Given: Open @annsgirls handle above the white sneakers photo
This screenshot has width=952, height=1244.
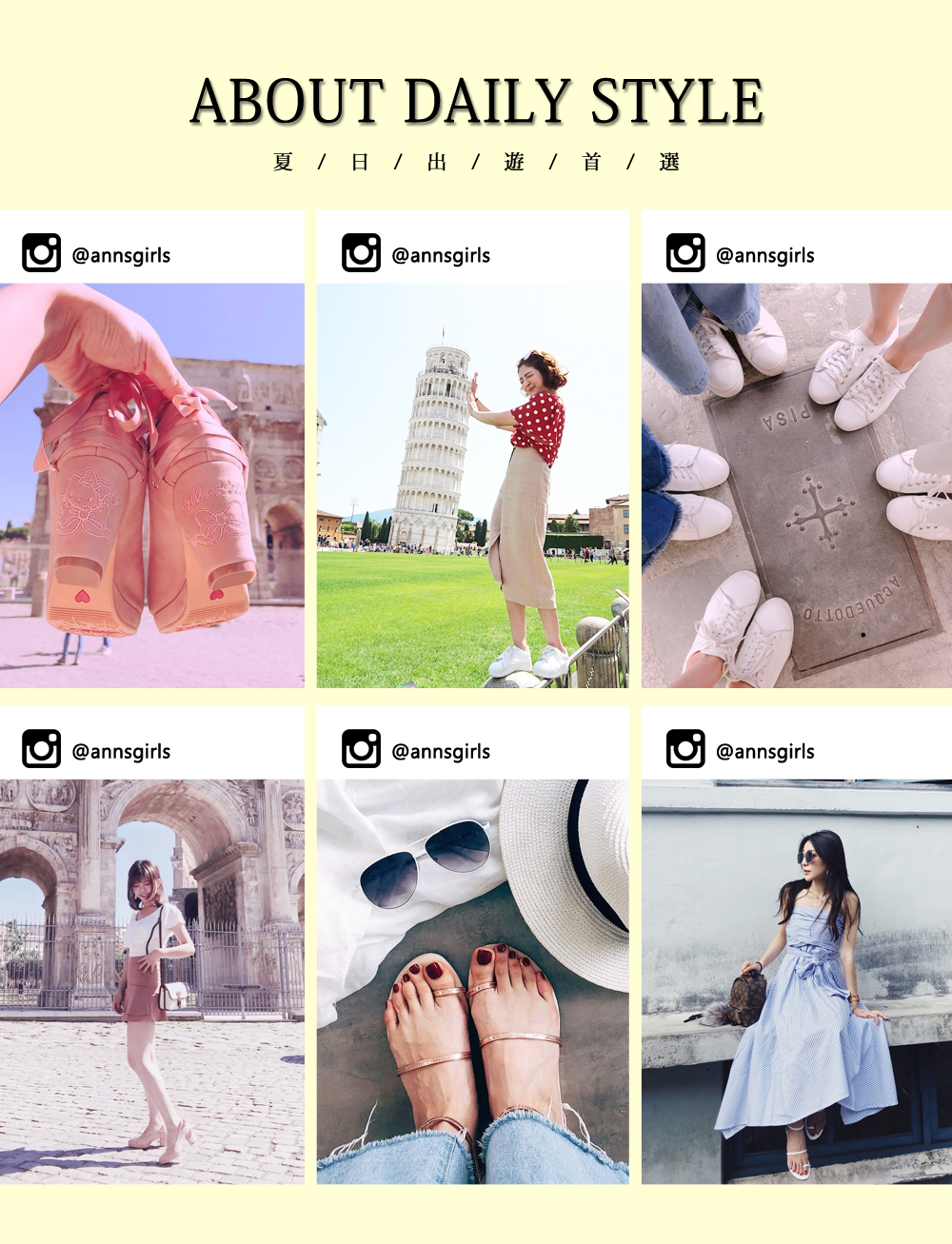Looking at the screenshot, I should click(x=765, y=255).
